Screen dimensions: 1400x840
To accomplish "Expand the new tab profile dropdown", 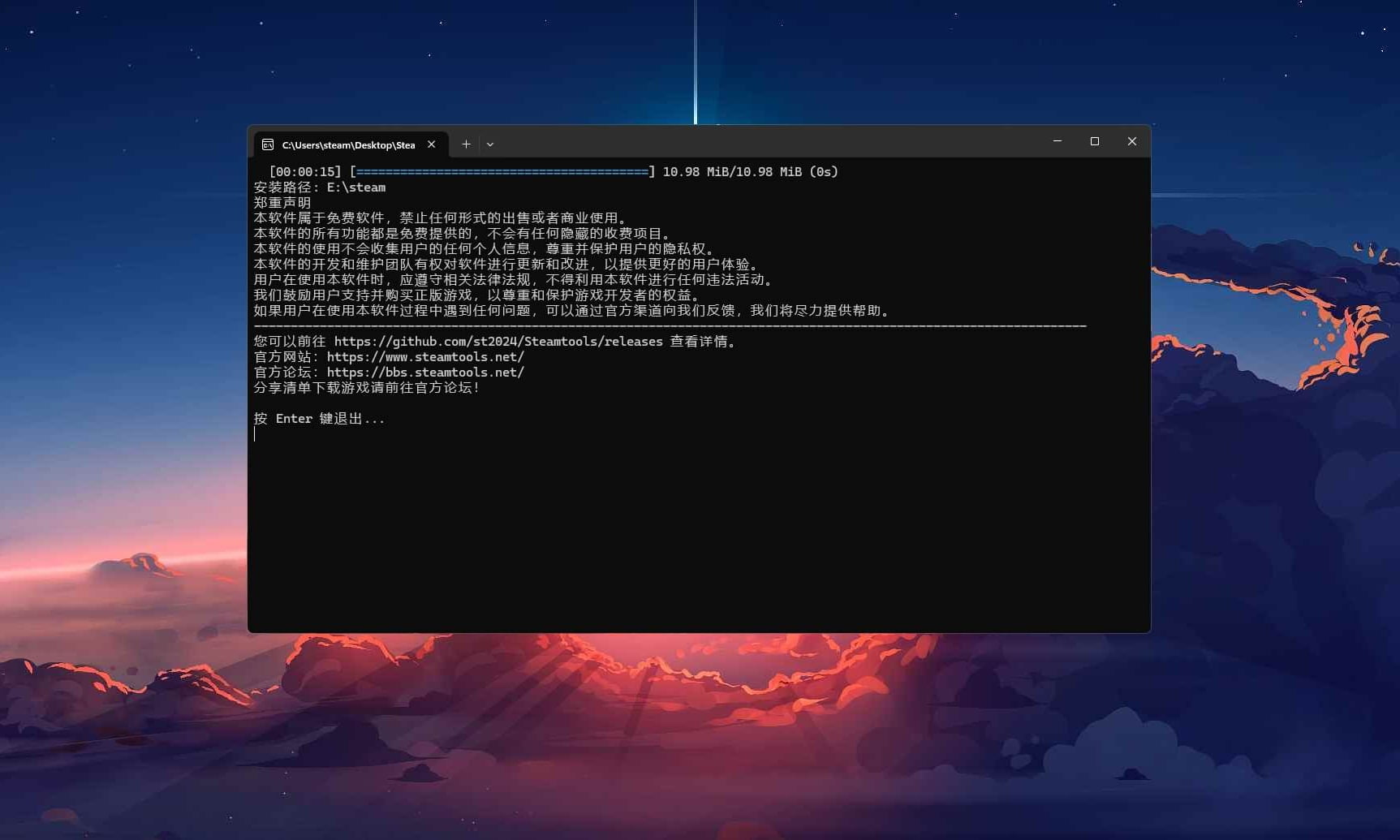I will tap(490, 144).
